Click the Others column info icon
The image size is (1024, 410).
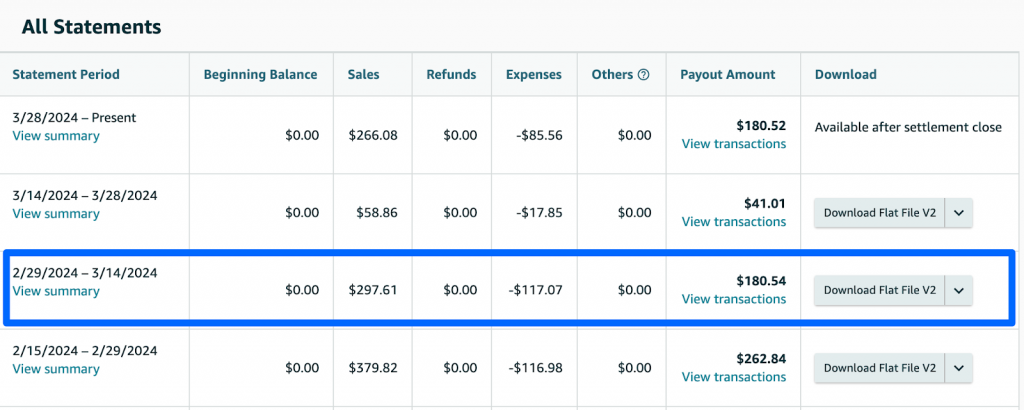[644, 75]
